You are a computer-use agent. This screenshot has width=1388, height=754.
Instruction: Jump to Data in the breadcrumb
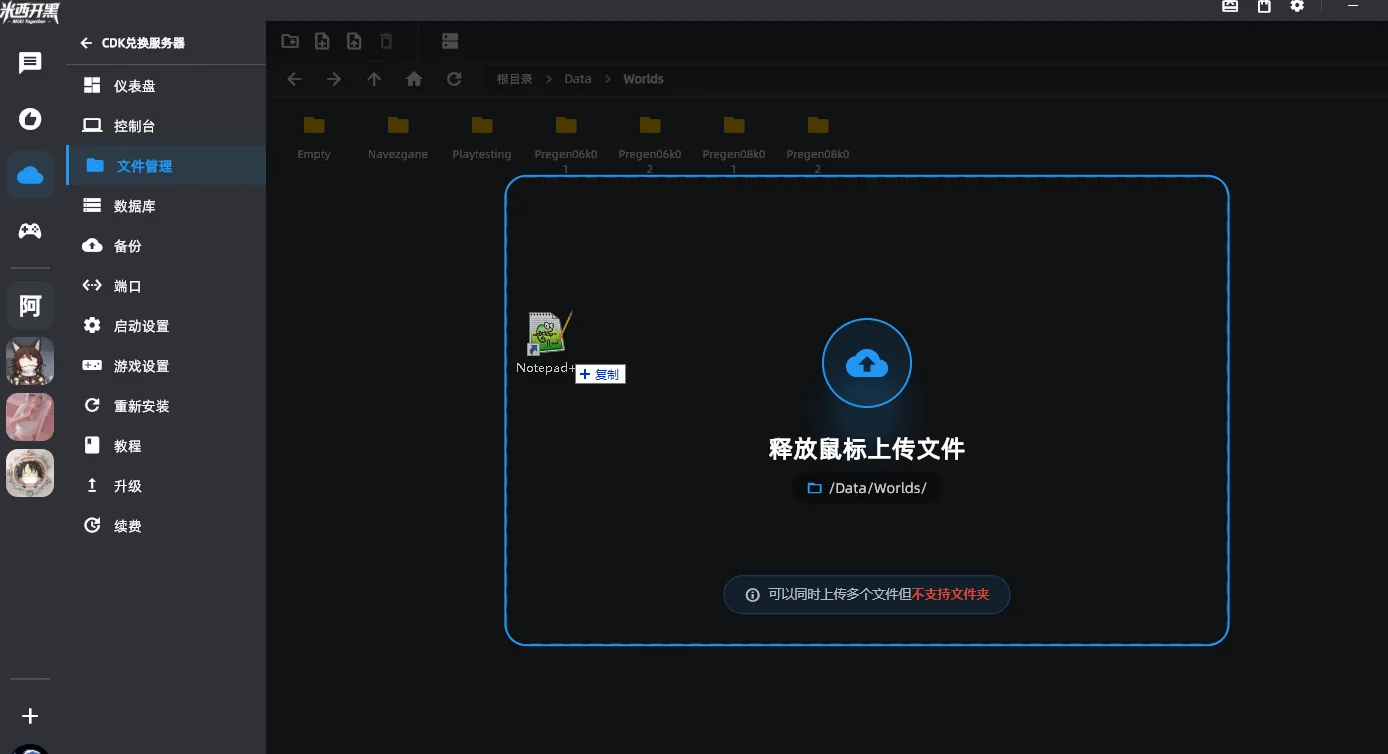coord(578,79)
